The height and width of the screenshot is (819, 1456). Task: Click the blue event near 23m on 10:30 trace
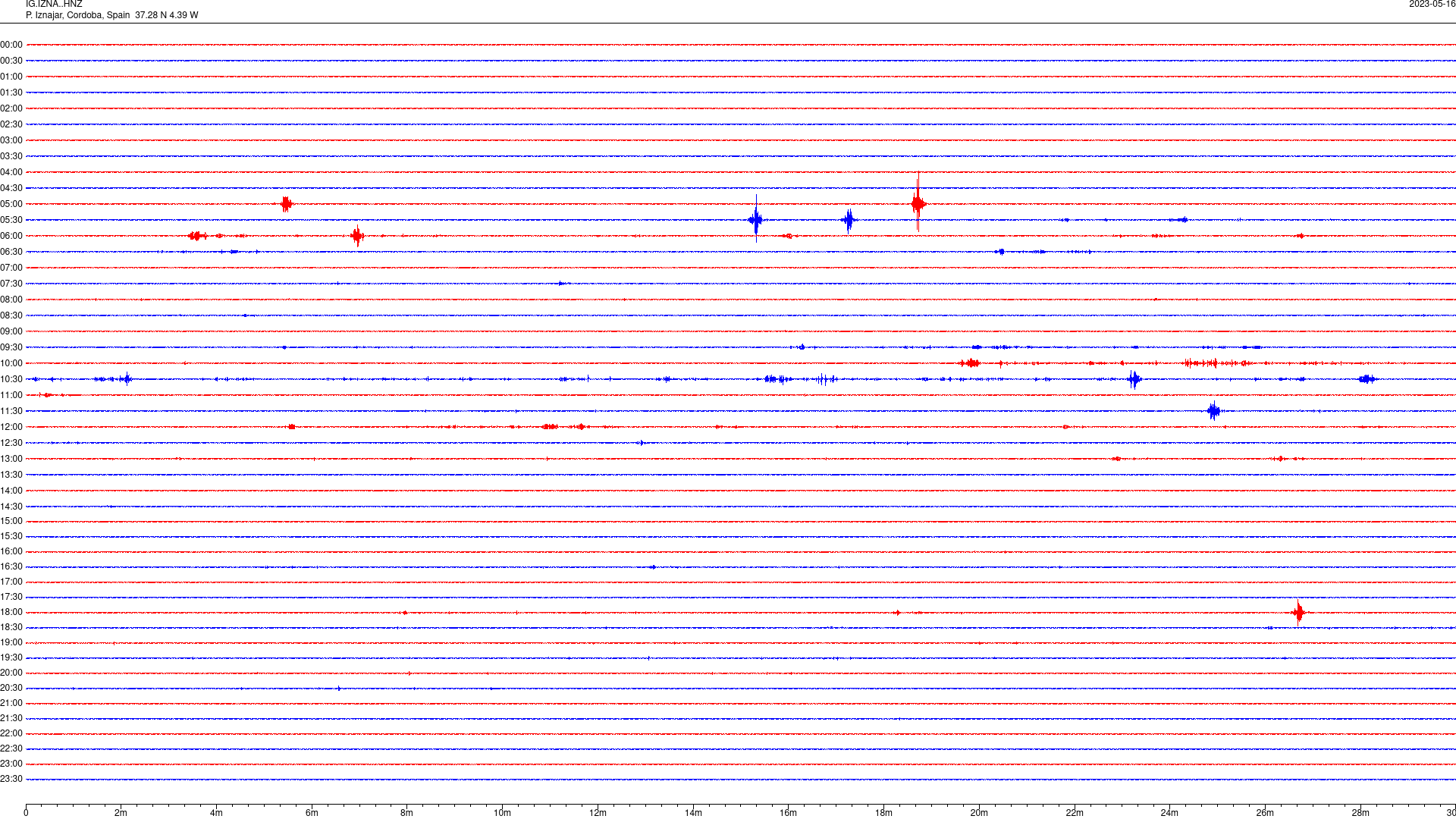point(1134,379)
